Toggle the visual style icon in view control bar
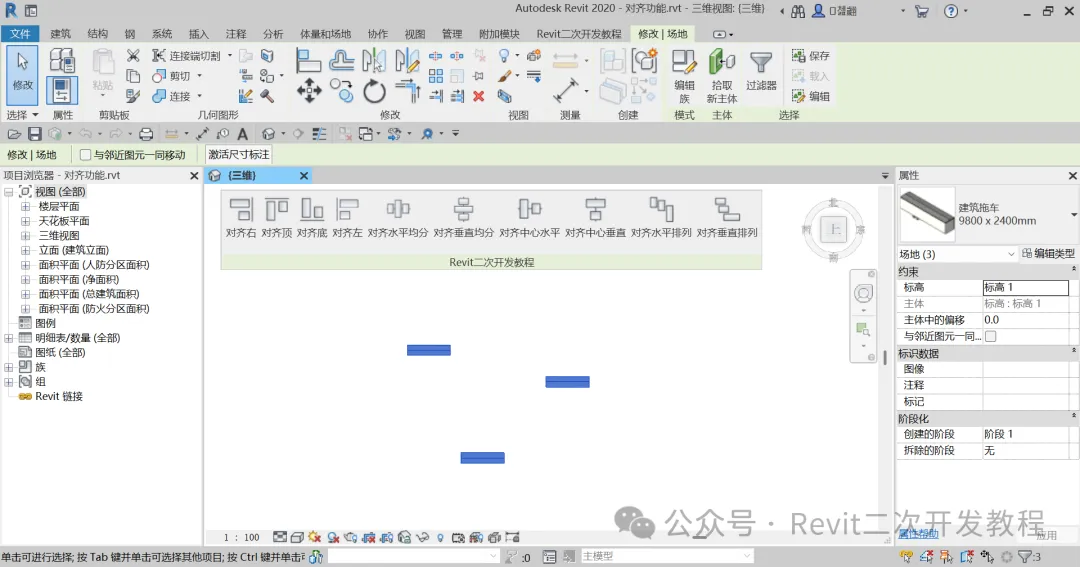1080x567 pixels. pos(297,537)
